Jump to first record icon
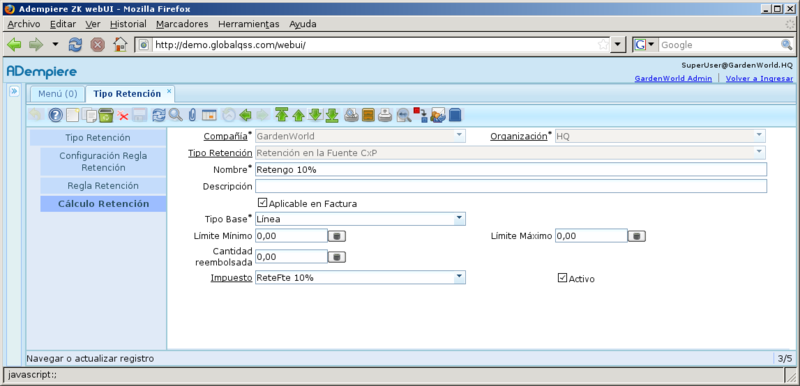 [281, 115]
